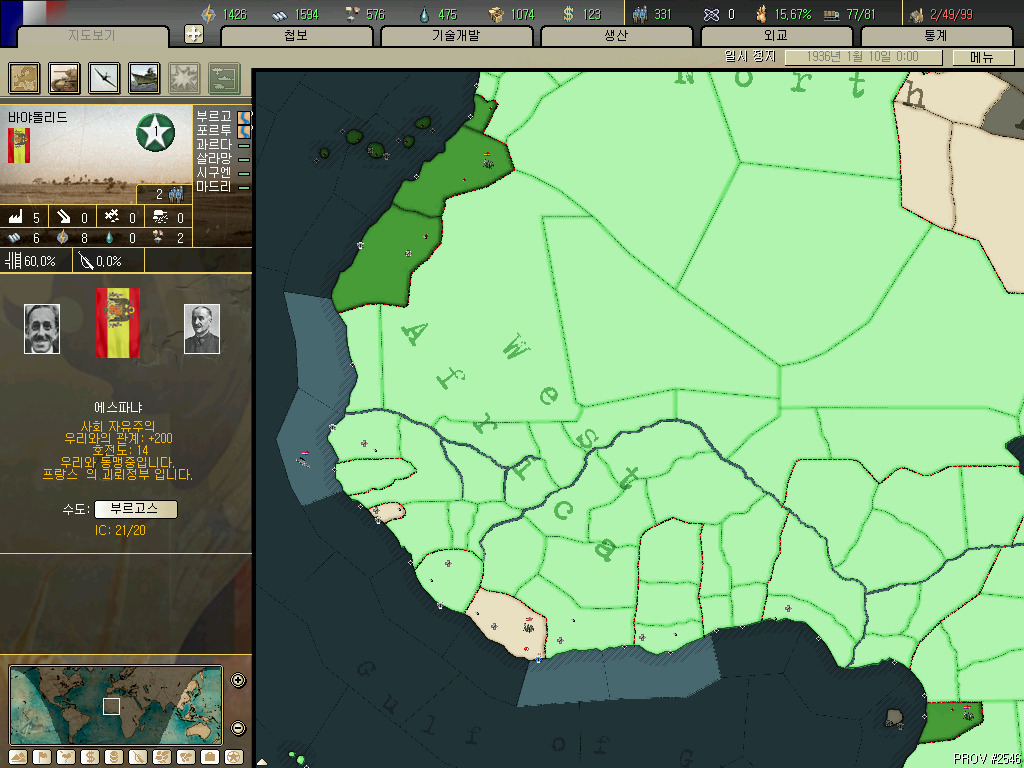
Task: Switch to region map mode icon
Action: [161, 757]
